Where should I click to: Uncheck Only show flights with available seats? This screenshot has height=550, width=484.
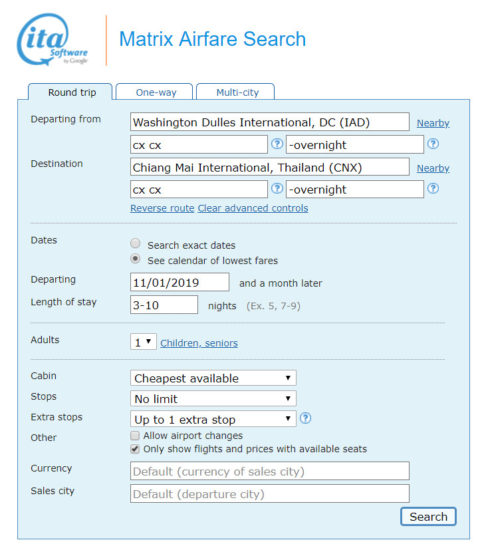tap(135, 449)
